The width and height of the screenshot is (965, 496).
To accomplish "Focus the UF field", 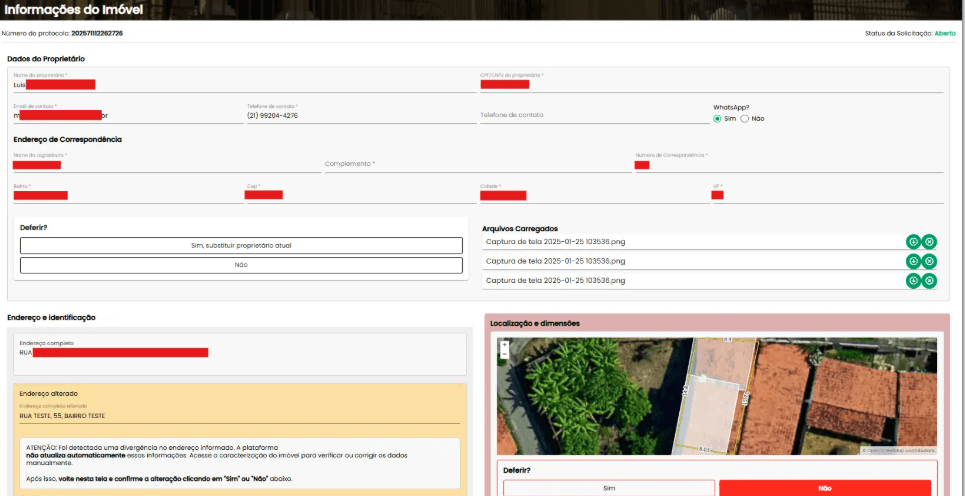I will click(x=828, y=193).
